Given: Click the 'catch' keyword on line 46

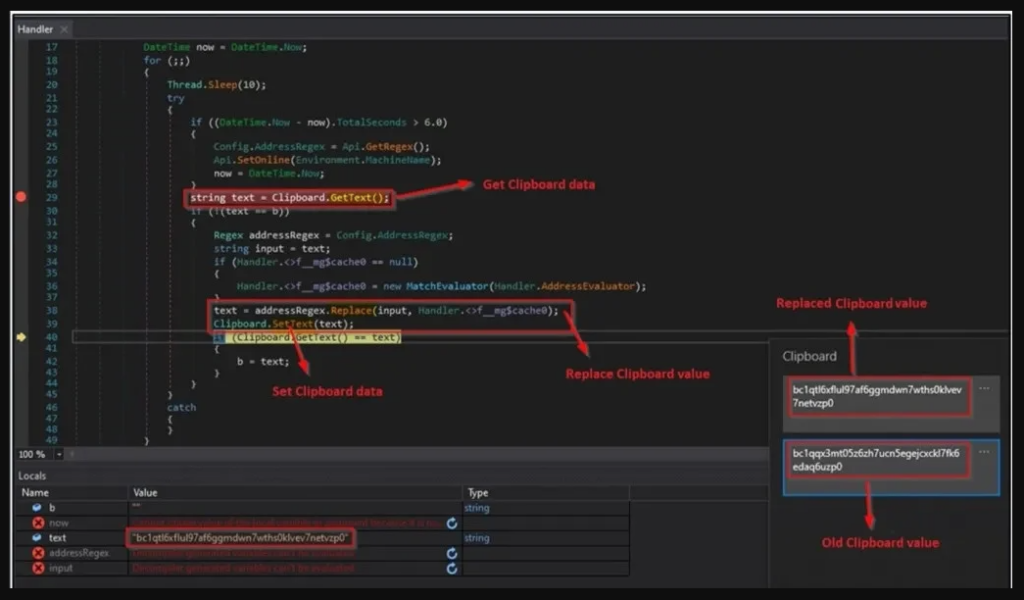Looking at the screenshot, I should tap(181, 407).
